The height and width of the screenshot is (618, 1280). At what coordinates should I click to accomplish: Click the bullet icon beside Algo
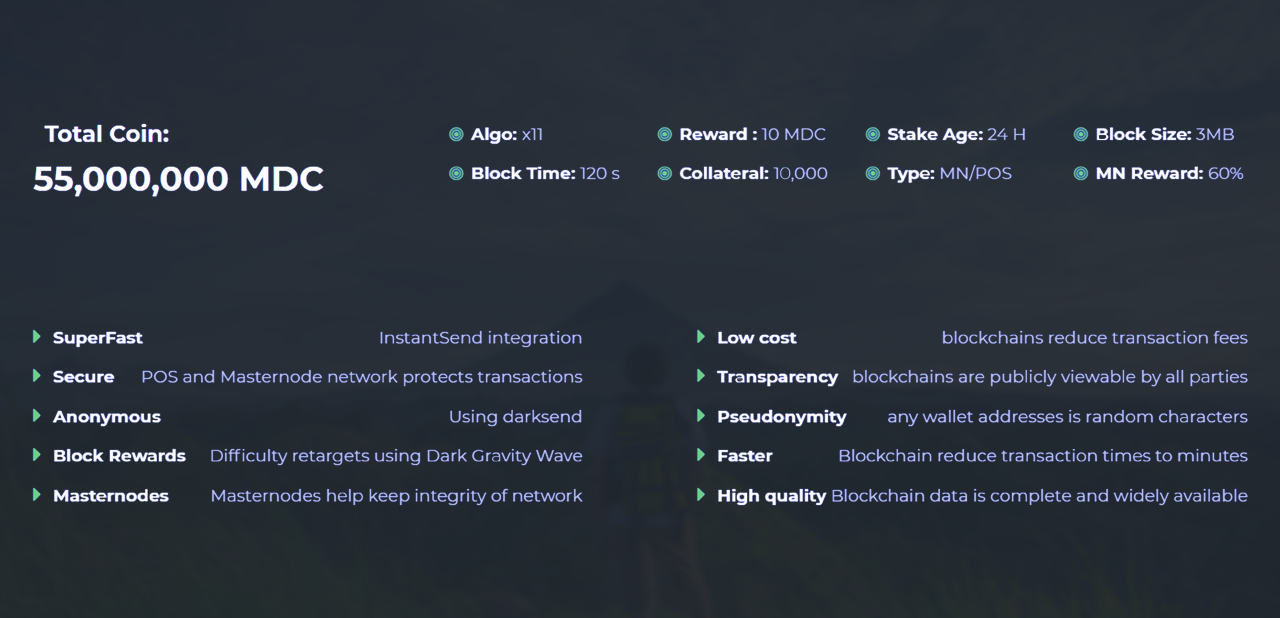click(456, 134)
